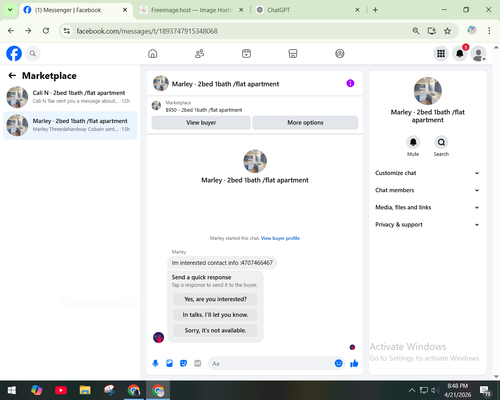This screenshot has width=500, height=400.
Task: Expand Media, files and links section
Action: (x=427, y=207)
